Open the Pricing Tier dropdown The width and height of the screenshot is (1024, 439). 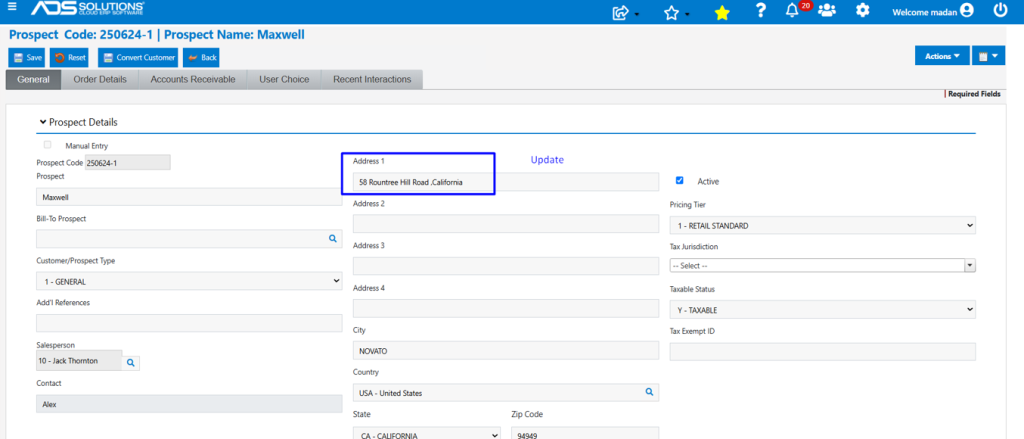click(x=823, y=225)
